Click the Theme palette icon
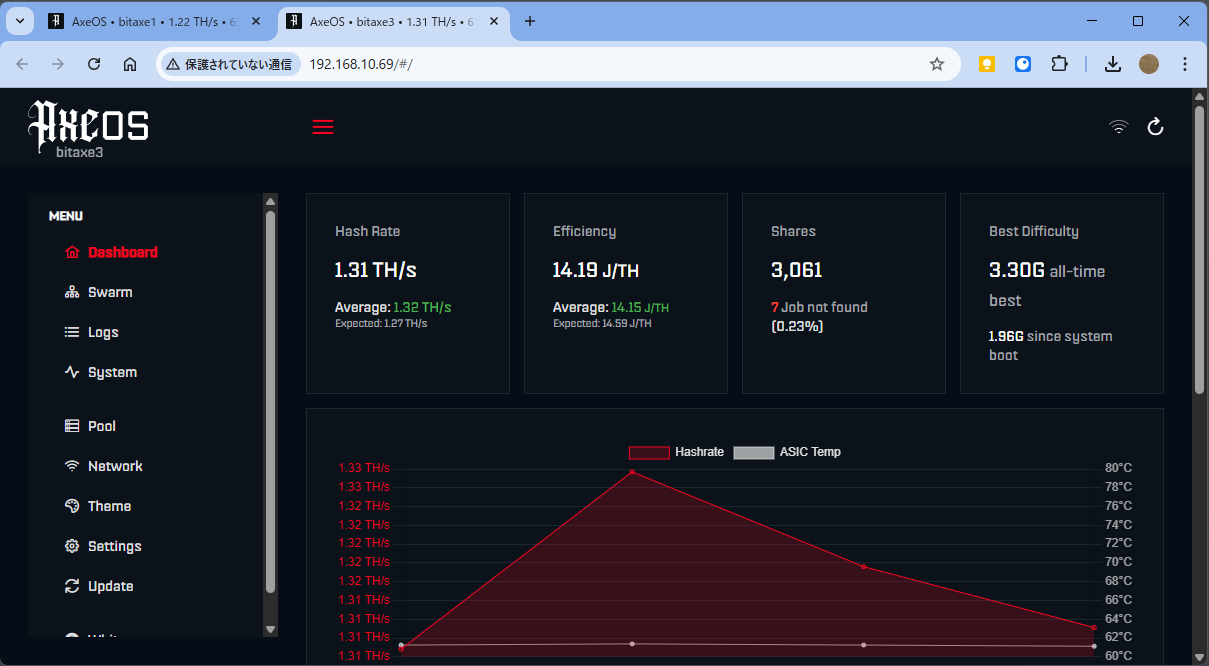This screenshot has height=666, width=1209. pos(72,506)
